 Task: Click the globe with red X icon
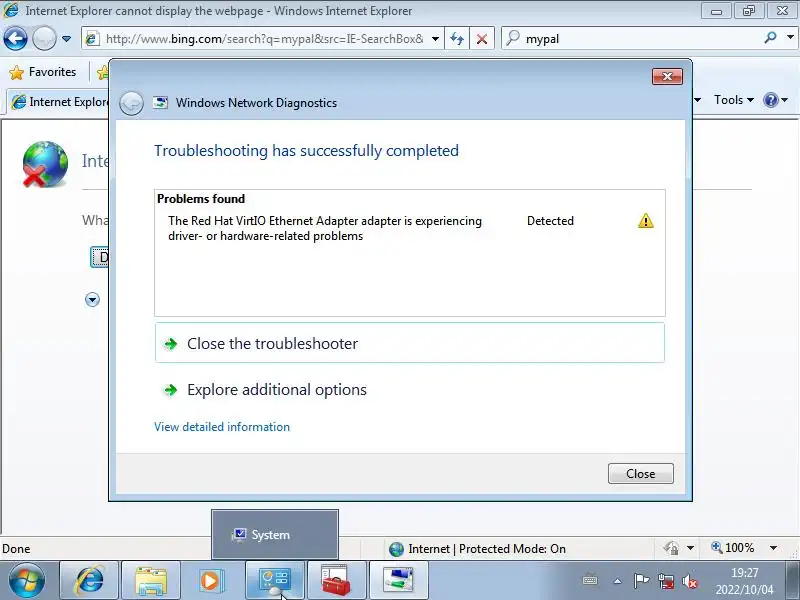pyautogui.click(x=45, y=164)
